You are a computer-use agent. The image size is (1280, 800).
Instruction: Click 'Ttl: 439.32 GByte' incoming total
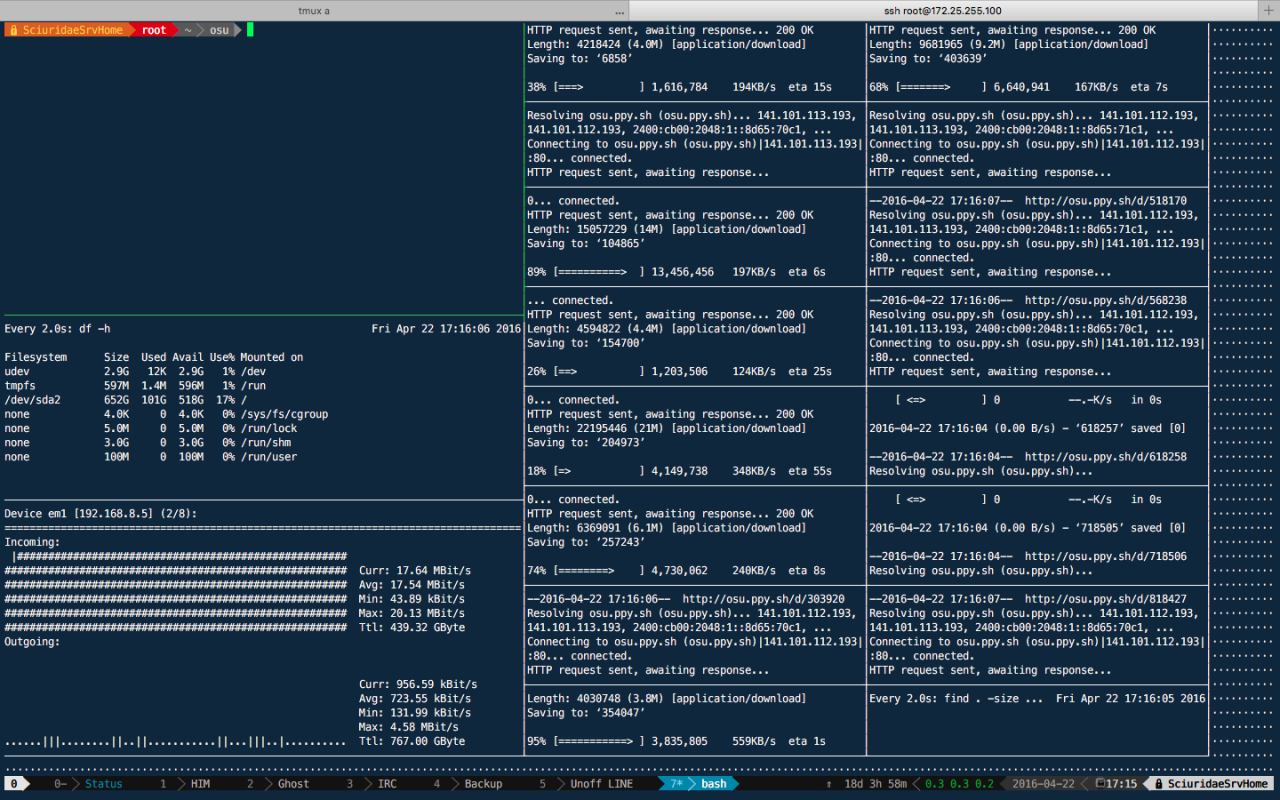point(412,628)
